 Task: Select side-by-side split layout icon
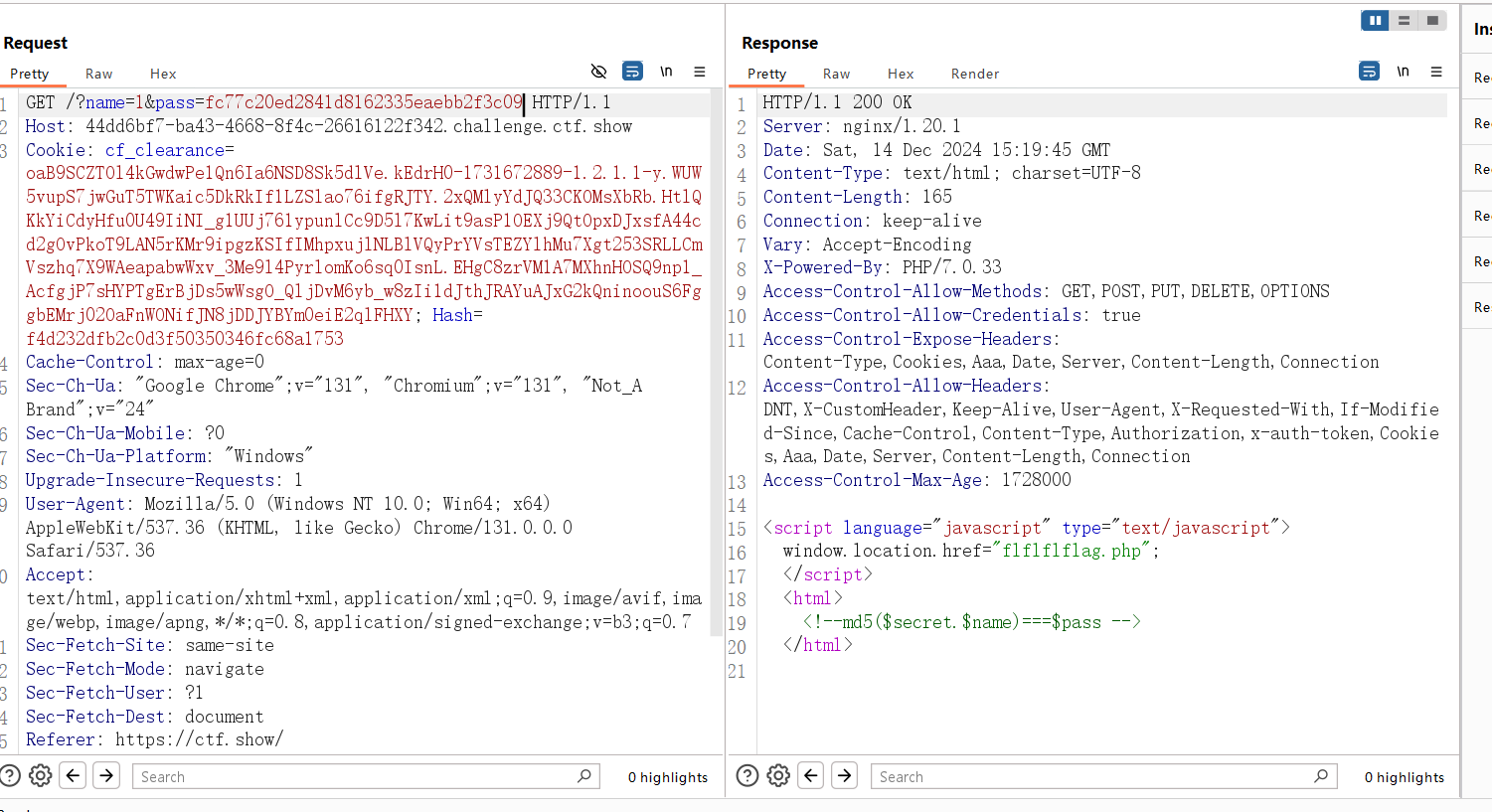click(x=1375, y=20)
